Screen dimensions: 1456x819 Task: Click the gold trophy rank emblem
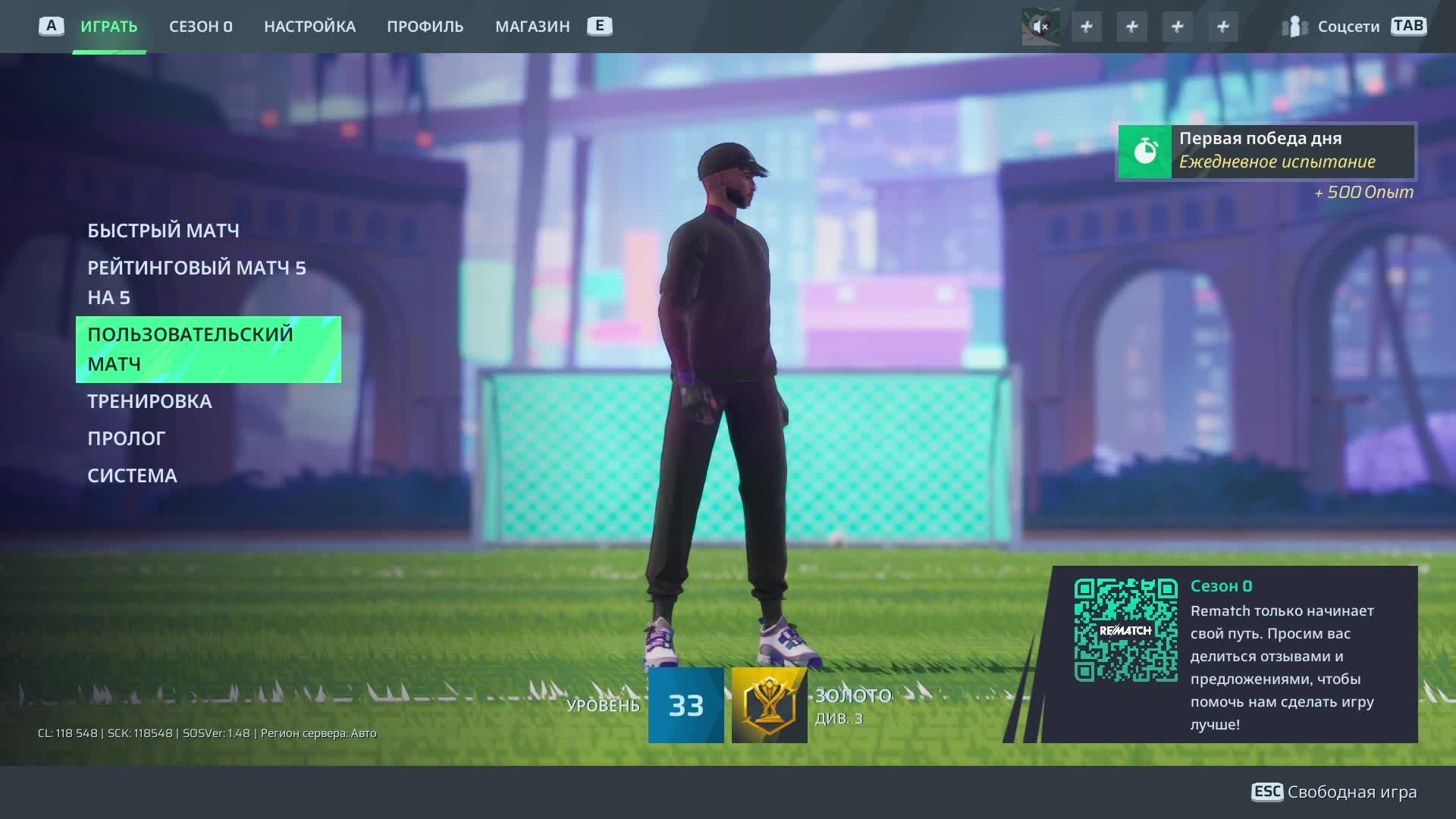pyautogui.click(x=769, y=705)
